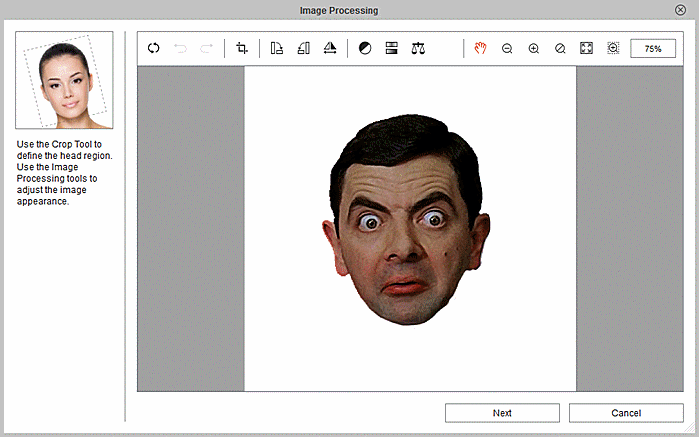This screenshot has width=699, height=437.
Task: Zoom out with minus magnifier
Action: point(507,49)
